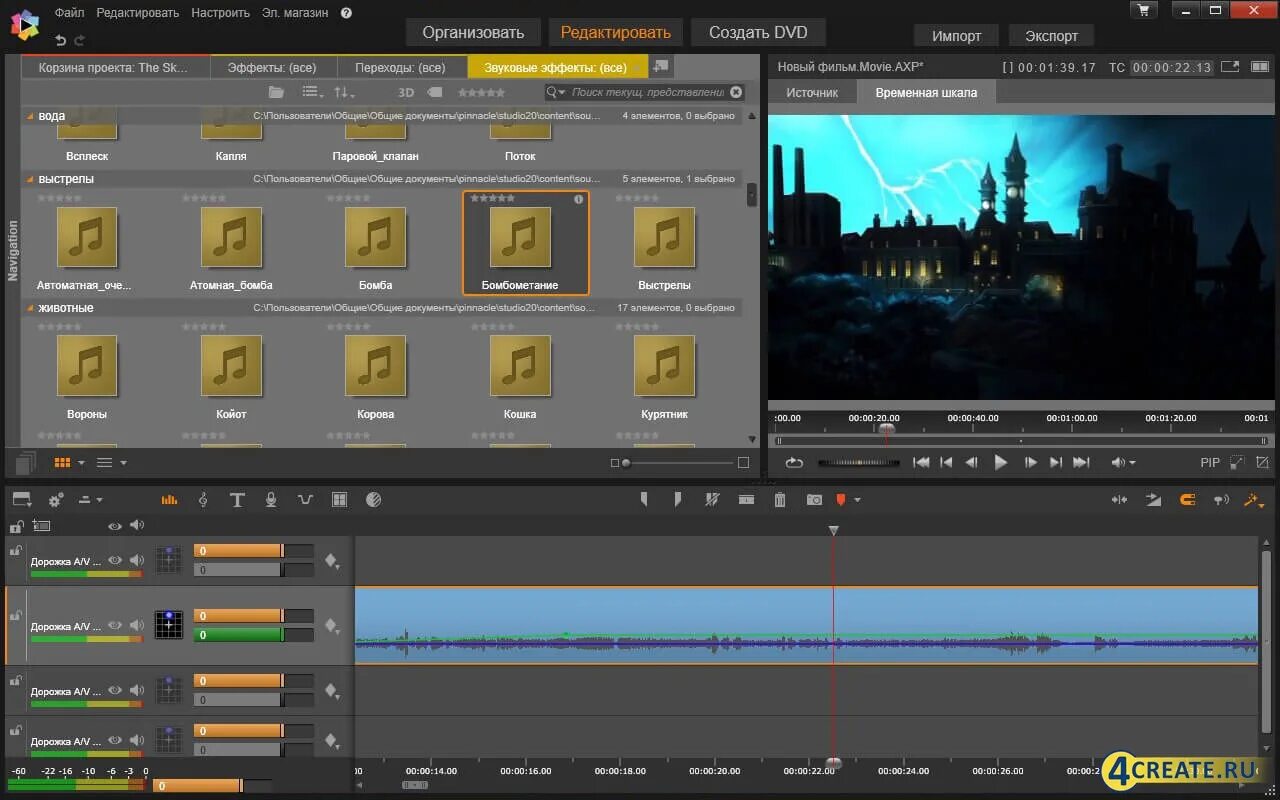Click second track green volume slider

[x=253, y=634]
